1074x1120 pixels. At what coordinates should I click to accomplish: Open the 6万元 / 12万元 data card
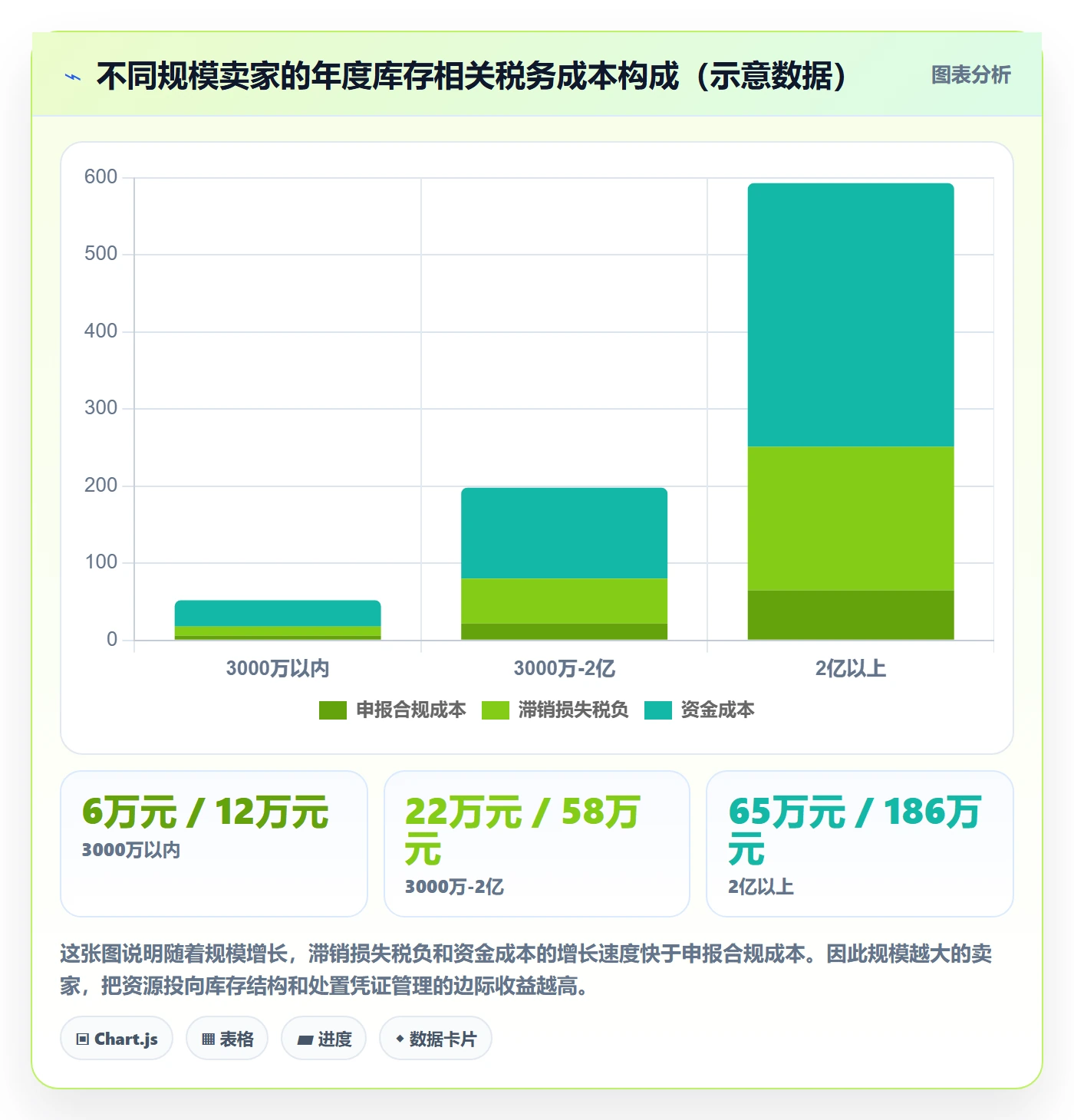pyautogui.click(x=214, y=844)
